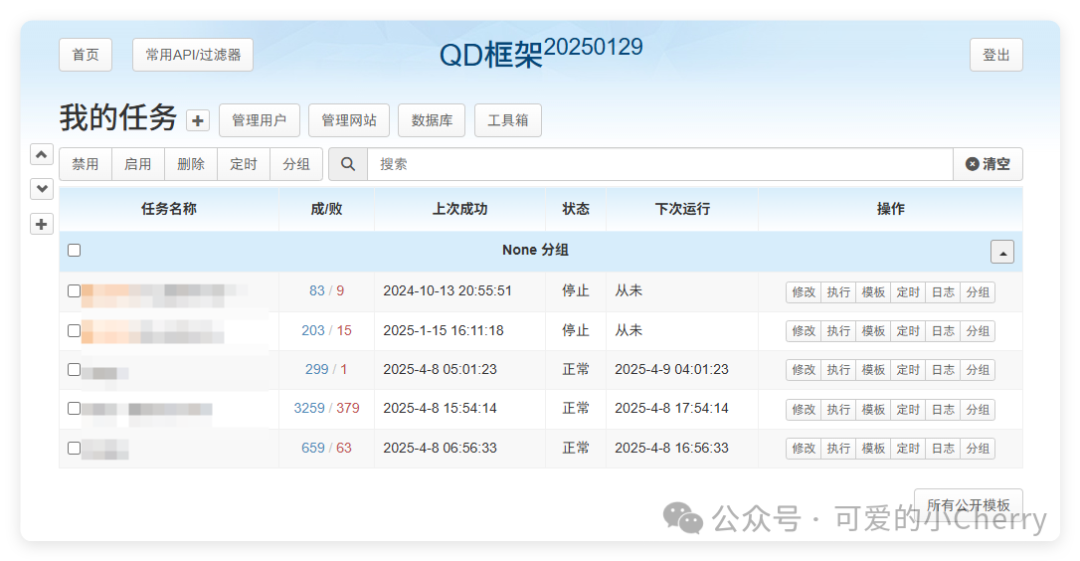This screenshot has height=561, width=1080.
Task: Click 修改 for the 3259 / 379 task
Action: pyautogui.click(x=804, y=409)
